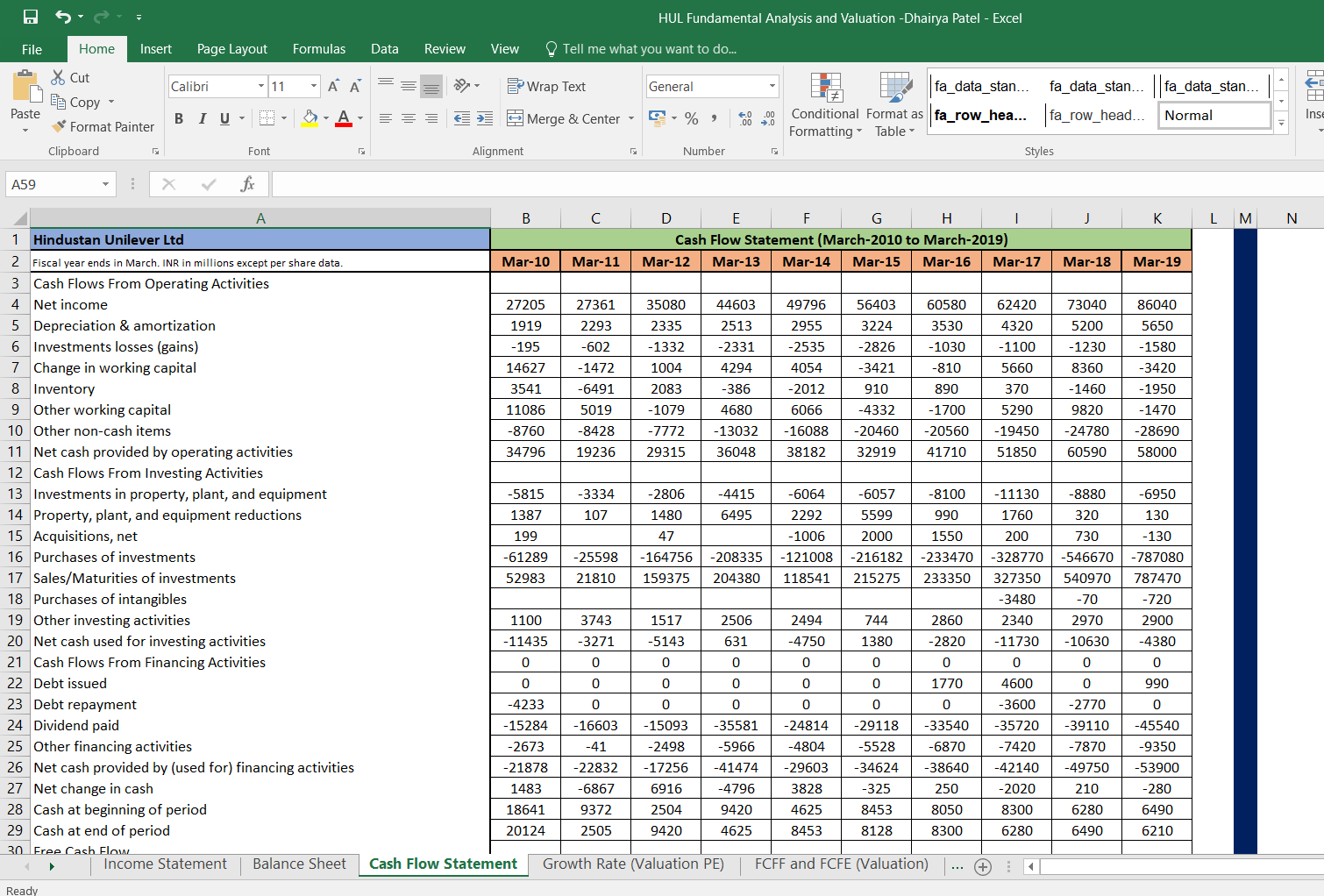Apply Comma Style format
1324x896 pixels.
coord(715,118)
